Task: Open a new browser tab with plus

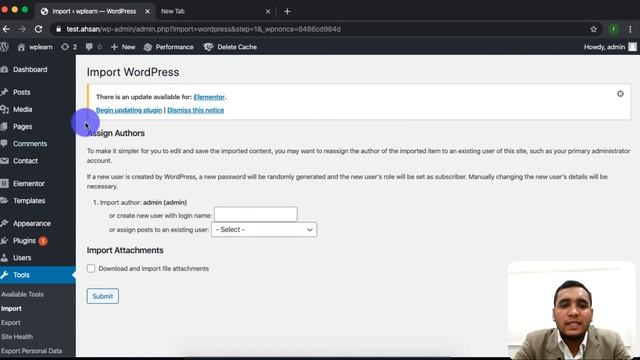Action: pyautogui.click(x=287, y=11)
